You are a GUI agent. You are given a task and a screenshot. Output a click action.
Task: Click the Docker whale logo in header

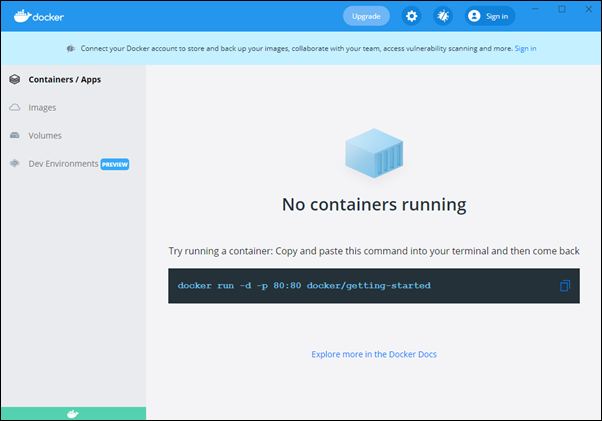(x=39, y=16)
